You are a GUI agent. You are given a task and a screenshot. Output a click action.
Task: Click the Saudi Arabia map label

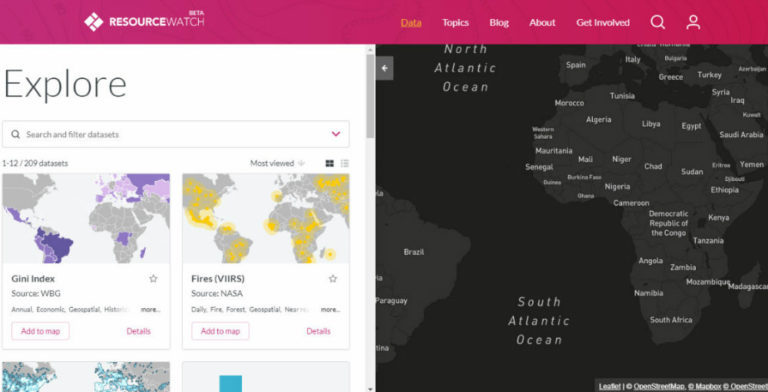click(741, 134)
